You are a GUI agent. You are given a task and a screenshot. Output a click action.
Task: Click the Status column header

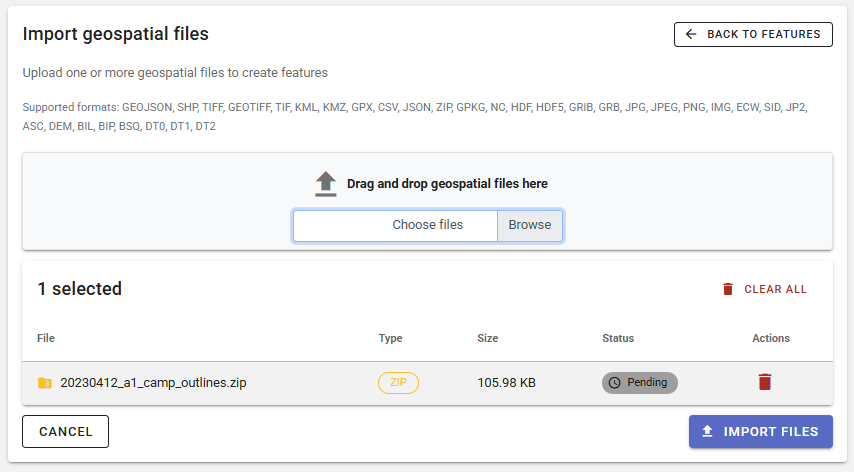[x=618, y=338]
